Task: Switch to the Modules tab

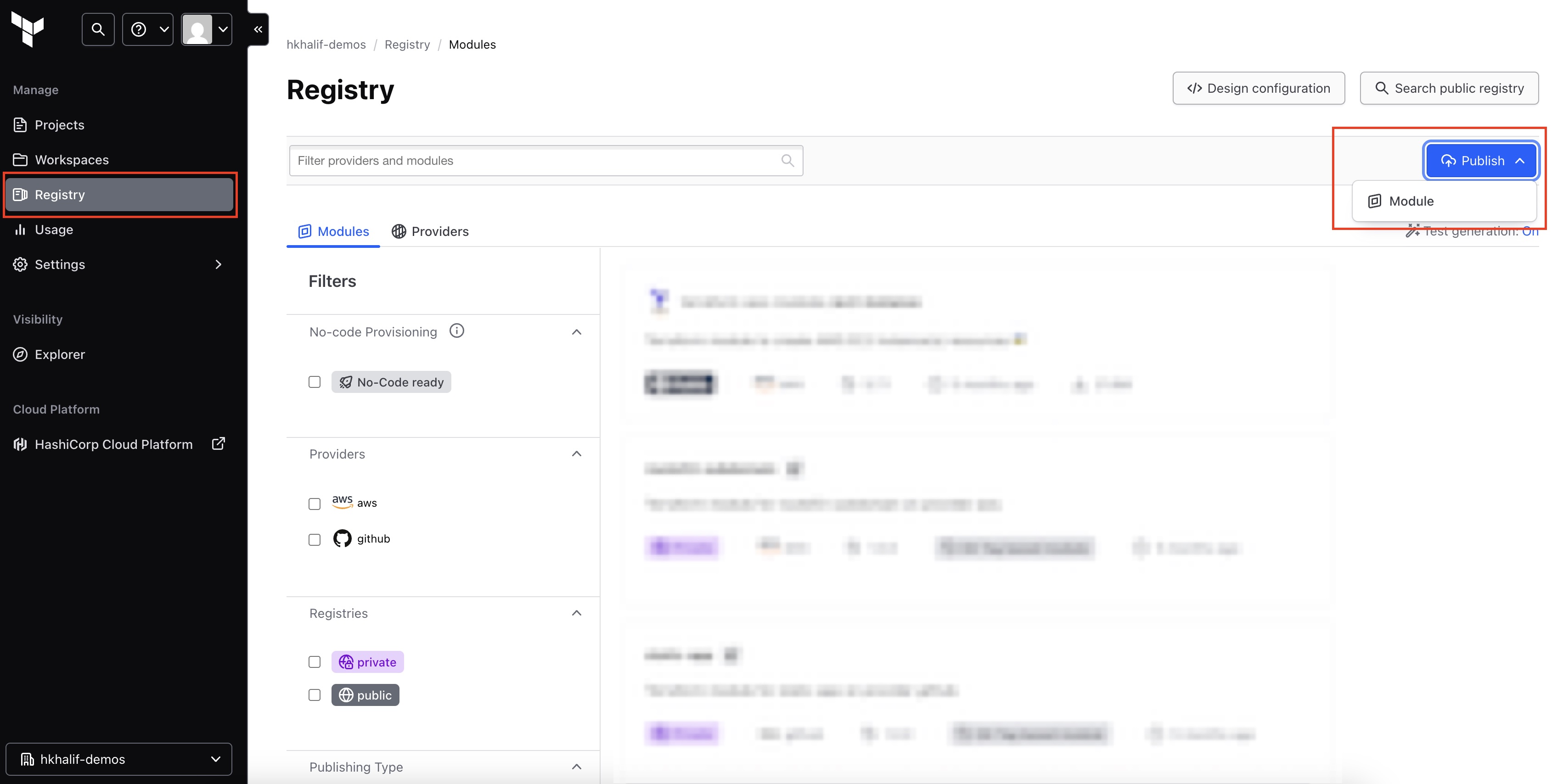Action: 333,232
